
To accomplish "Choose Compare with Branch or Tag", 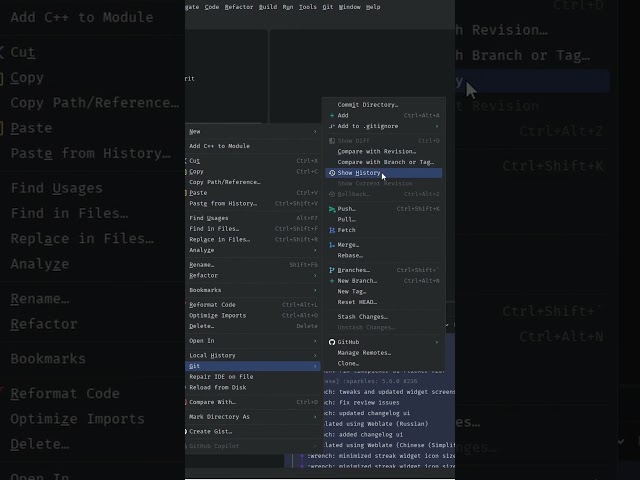I will point(384,162).
